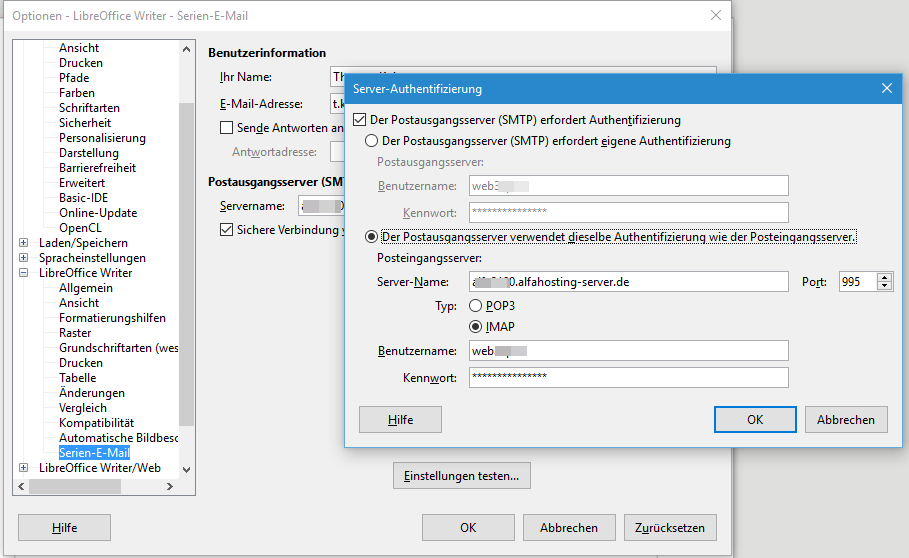This screenshot has height=558, width=909.
Task: Open Hilfe in Optionen dialog
Action: [64, 528]
